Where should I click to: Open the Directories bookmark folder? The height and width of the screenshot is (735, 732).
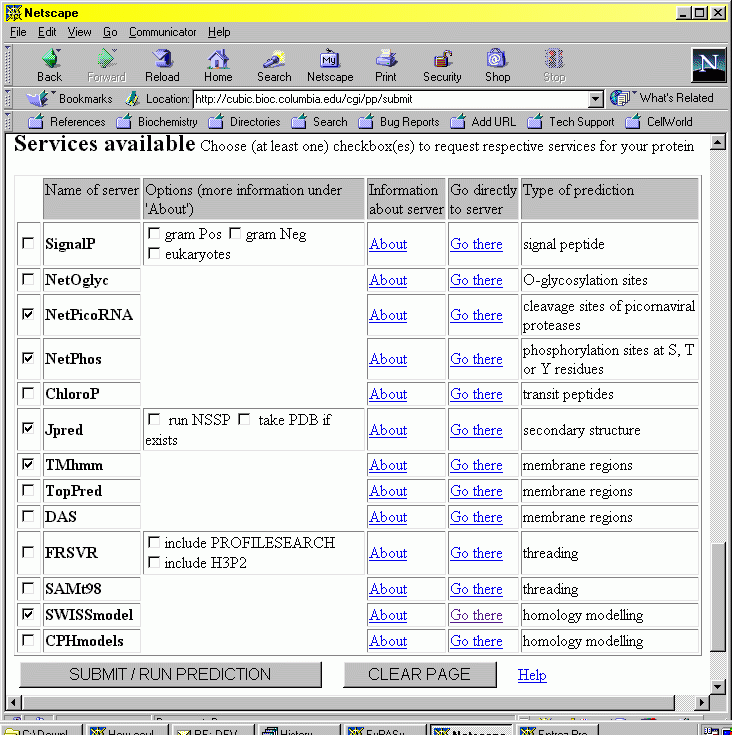pyautogui.click(x=244, y=122)
